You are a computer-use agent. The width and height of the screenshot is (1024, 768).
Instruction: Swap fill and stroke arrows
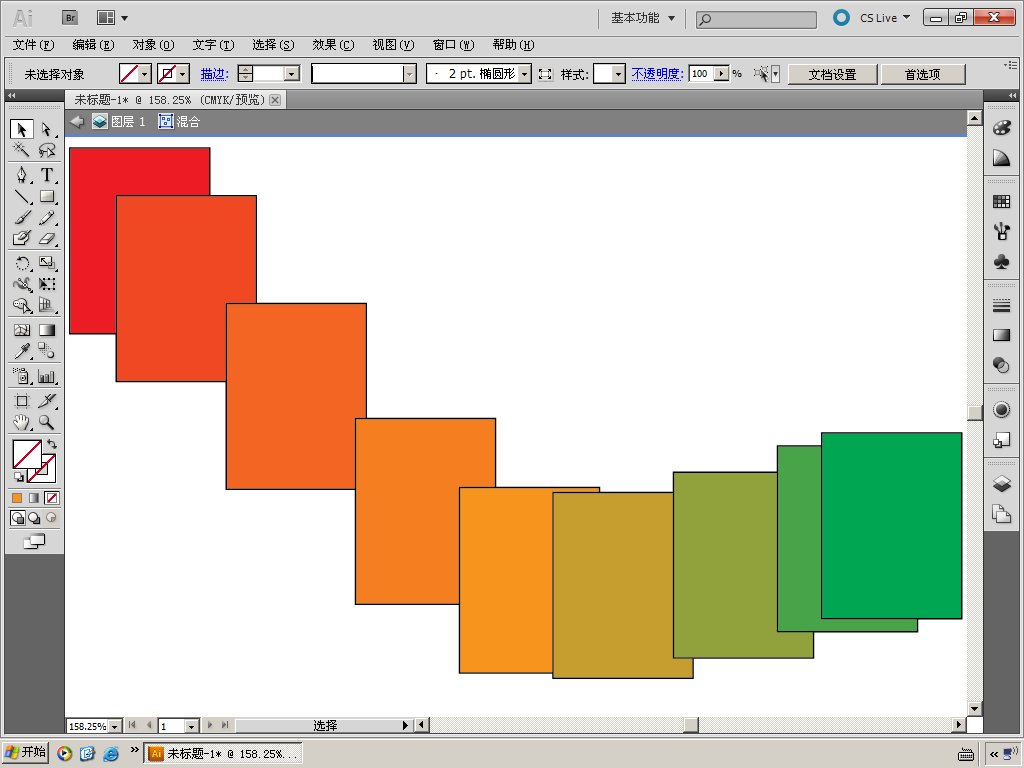coord(52,444)
